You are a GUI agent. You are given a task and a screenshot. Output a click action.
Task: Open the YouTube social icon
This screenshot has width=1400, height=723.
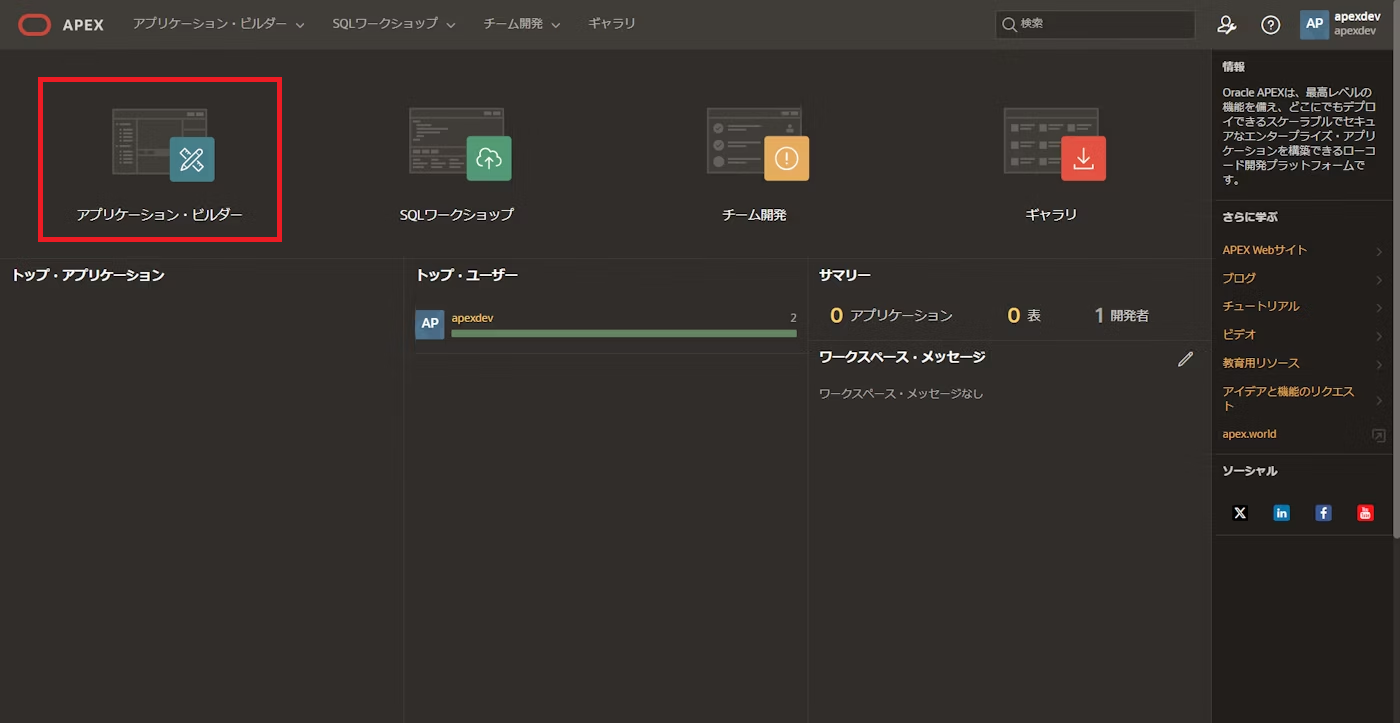[x=1365, y=513]
